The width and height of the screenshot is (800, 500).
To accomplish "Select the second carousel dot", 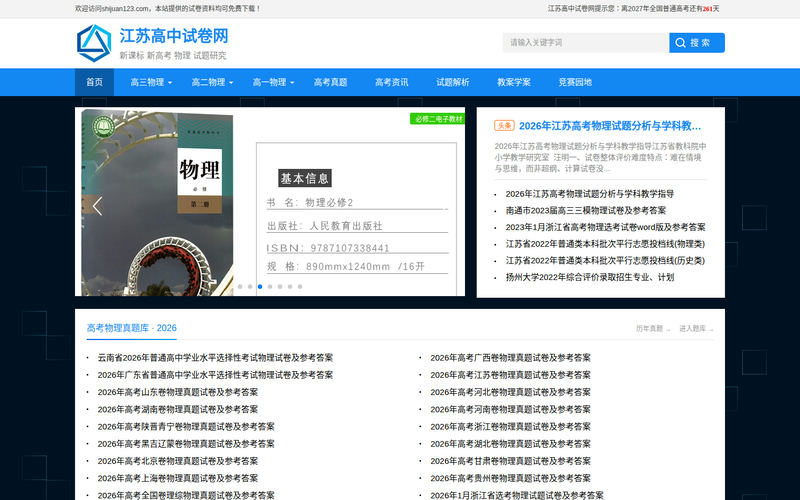I will click(x=250, y=287).
